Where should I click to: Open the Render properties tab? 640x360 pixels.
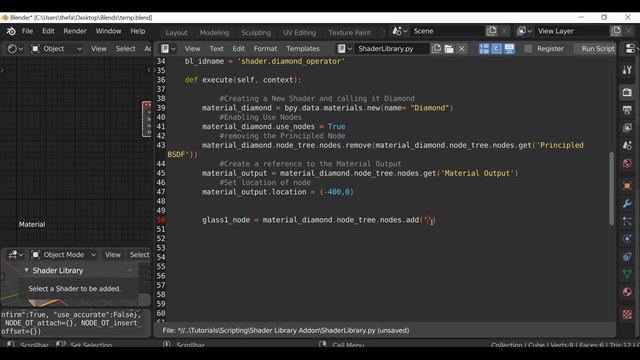coord(627,92)
